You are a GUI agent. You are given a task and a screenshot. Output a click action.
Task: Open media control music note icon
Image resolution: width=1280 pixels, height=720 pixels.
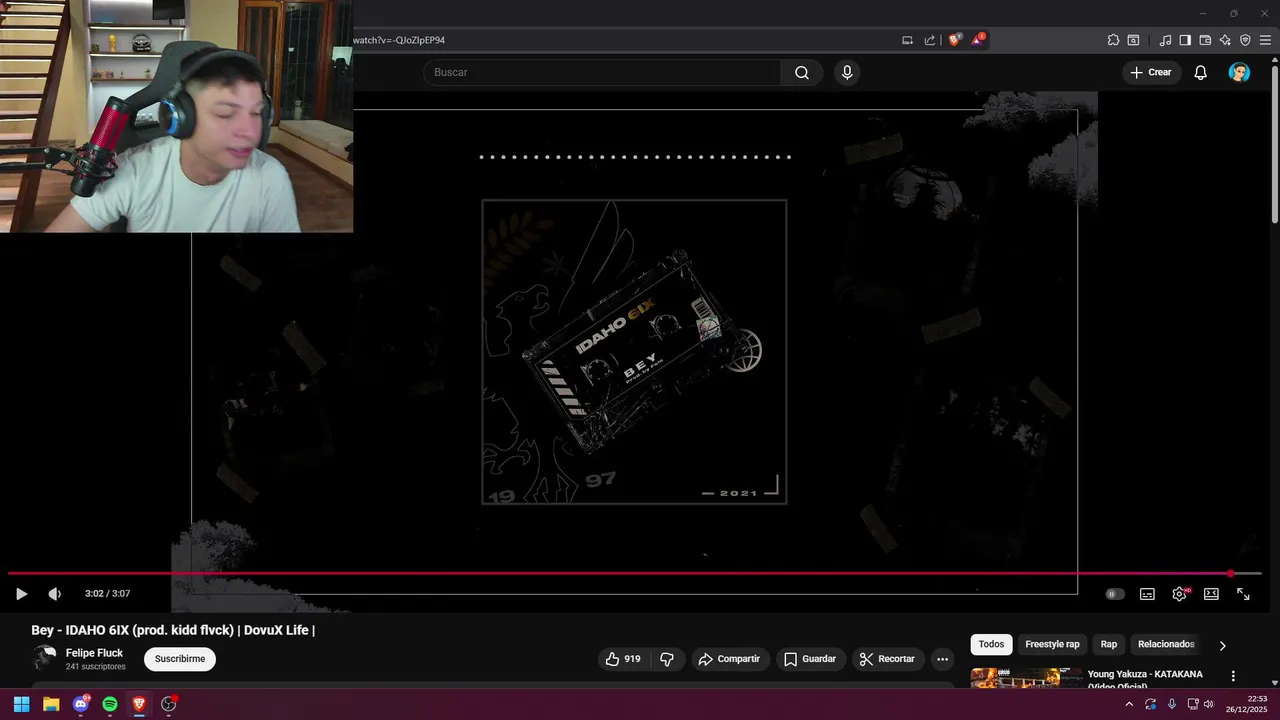click(x=1165, y=40)
